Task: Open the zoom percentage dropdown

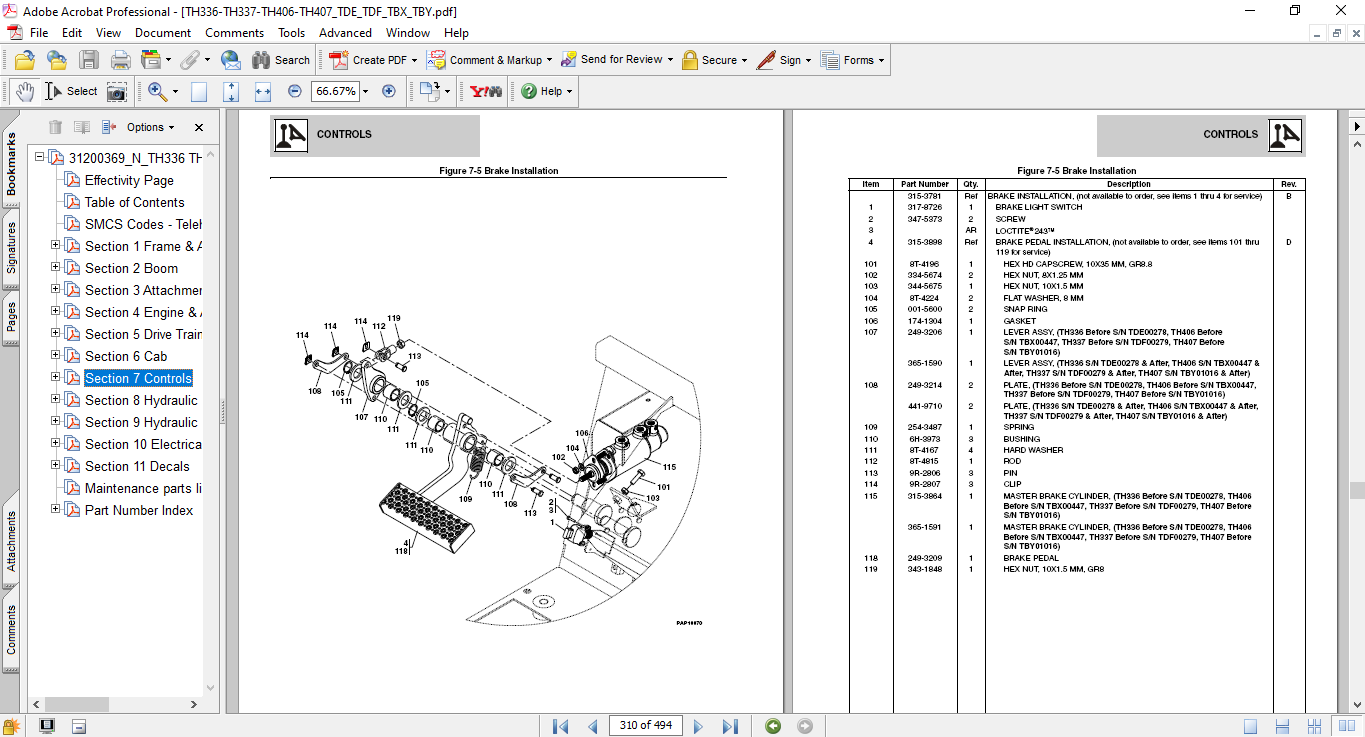Action: [365, 91]
